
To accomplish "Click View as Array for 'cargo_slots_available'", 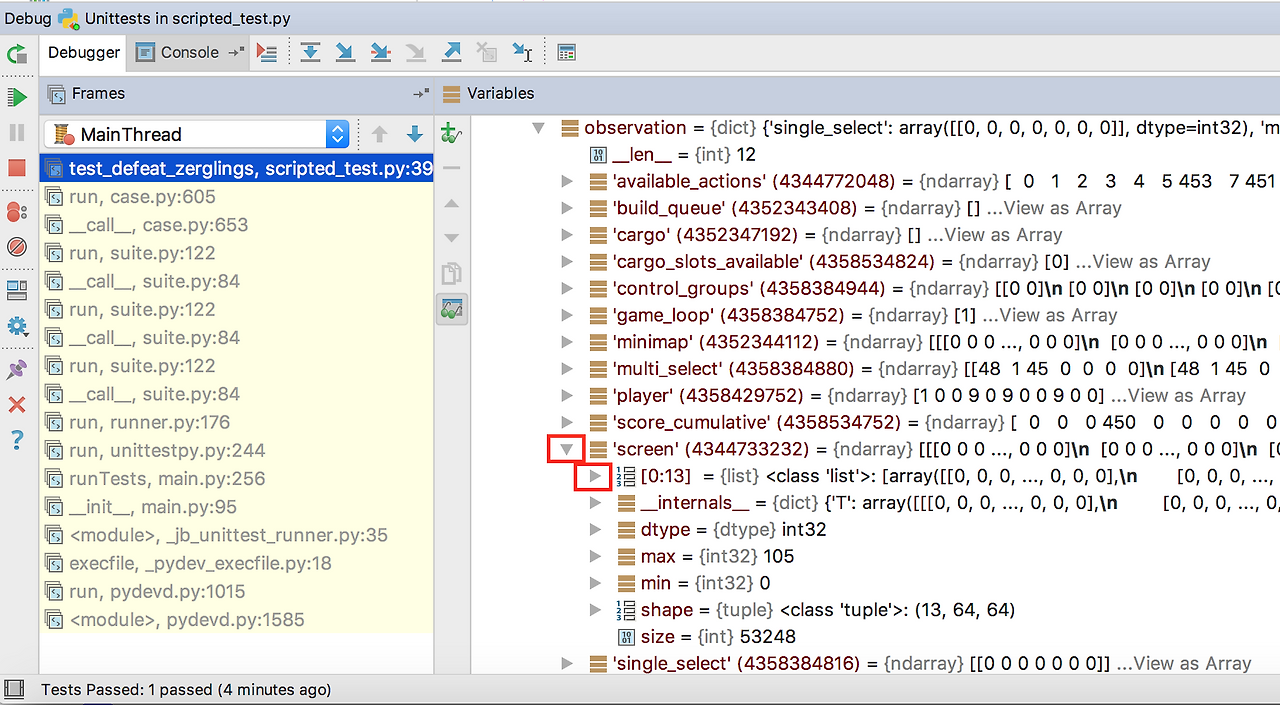I will [x=1143, y=262].
